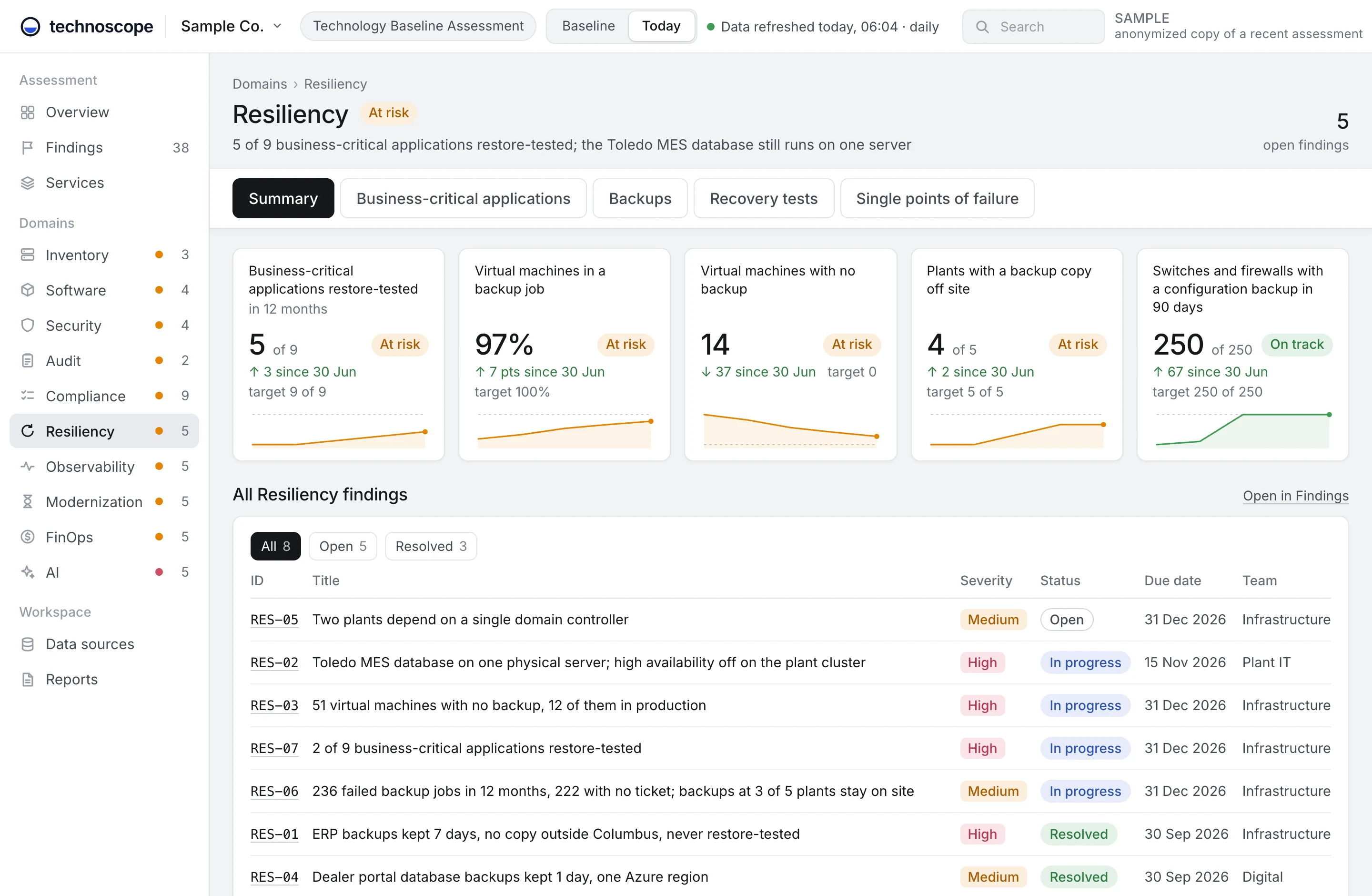This screenshot has height=896, width=1372.
Task: Click the Domains breadcrumb
Action: [x=260, y=84]
